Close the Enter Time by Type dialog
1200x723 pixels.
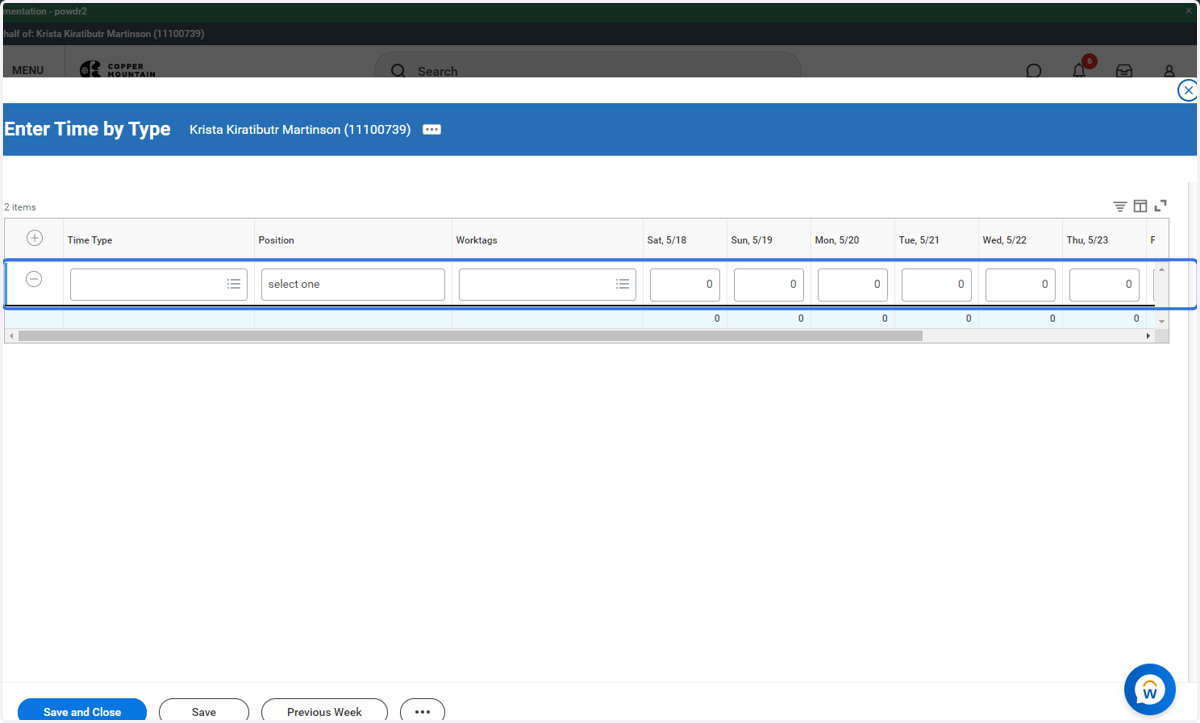click(1188, 91)
